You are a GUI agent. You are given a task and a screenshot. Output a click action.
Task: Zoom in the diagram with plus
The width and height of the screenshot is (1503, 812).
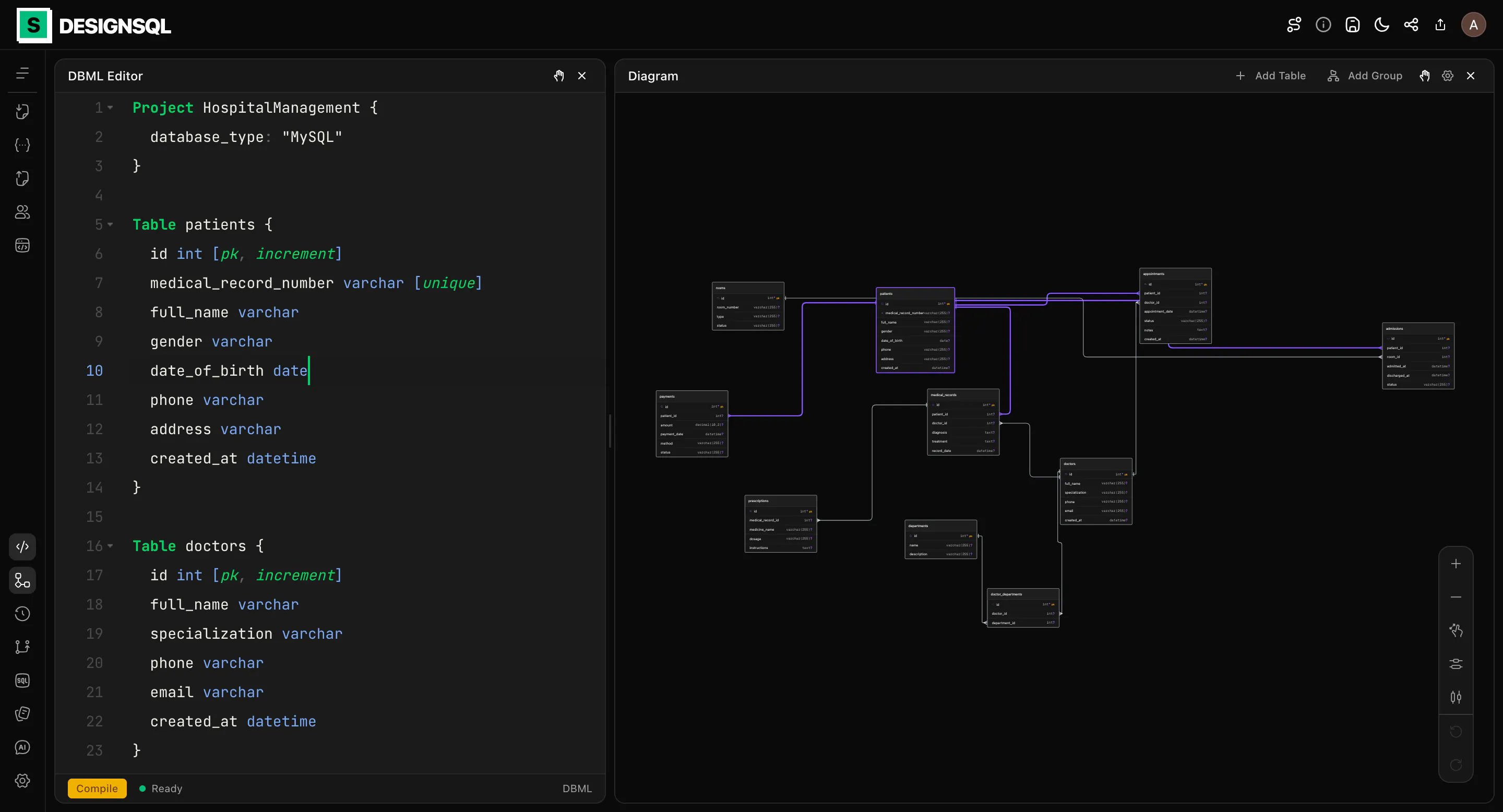pyautogui.click(x=1456, y=564)
